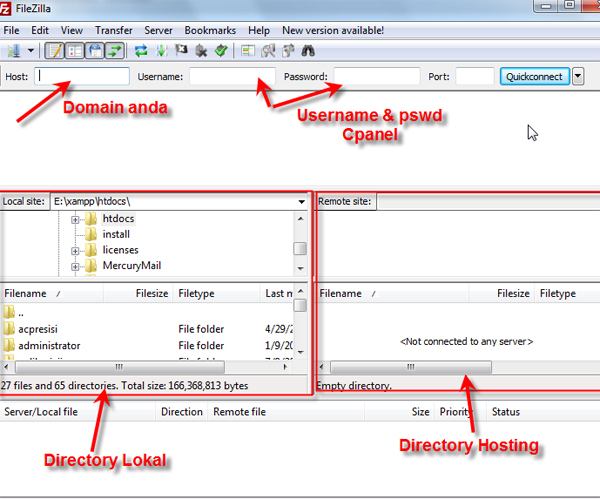Click the Refresh file lists icon

click(x=141, y=50)
